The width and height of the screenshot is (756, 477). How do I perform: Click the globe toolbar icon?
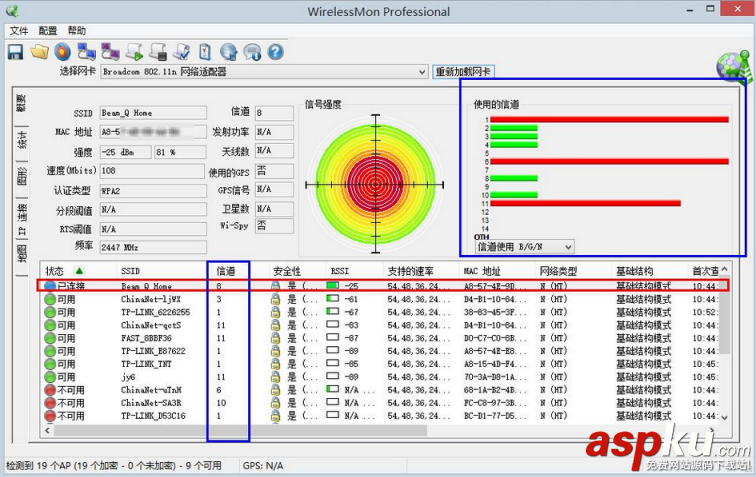229,52
